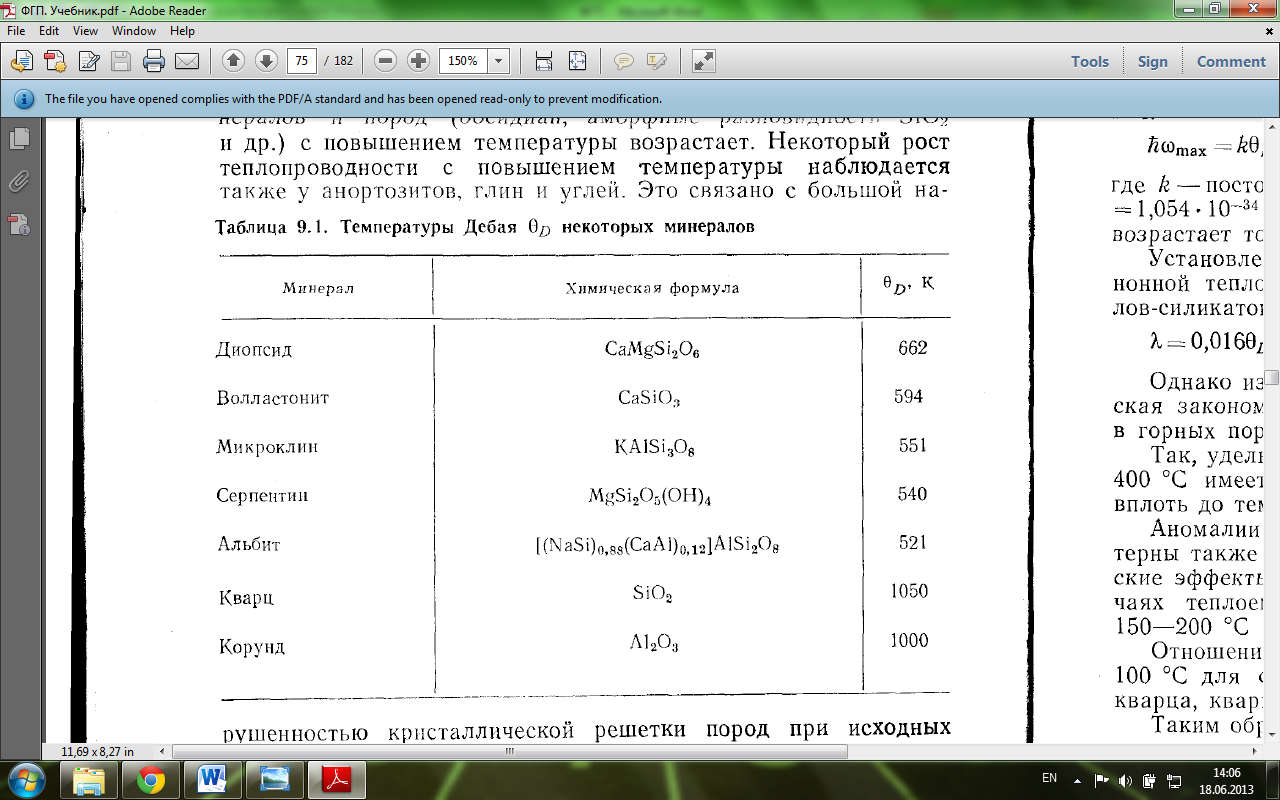The height and width of the screenshot is (800, 1280).
Task: Zoom in with the plus button
Action: point(419,61)
